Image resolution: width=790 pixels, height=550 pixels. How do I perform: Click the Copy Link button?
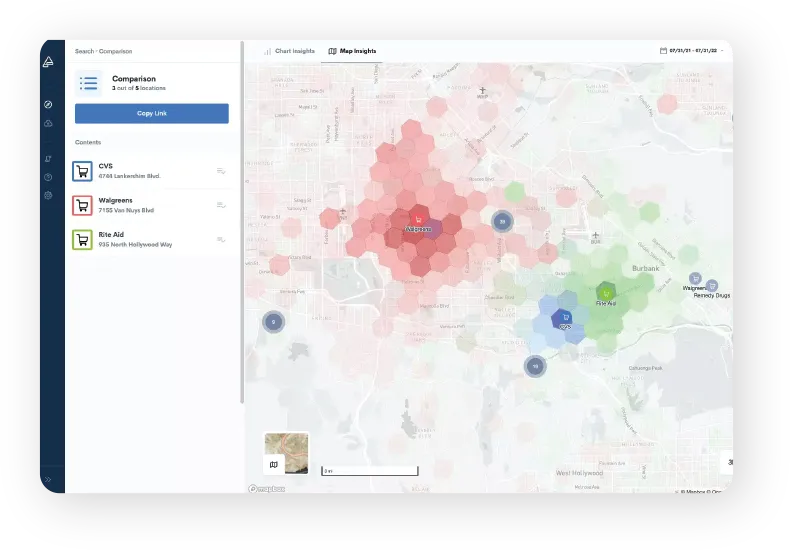click(152, 113)
